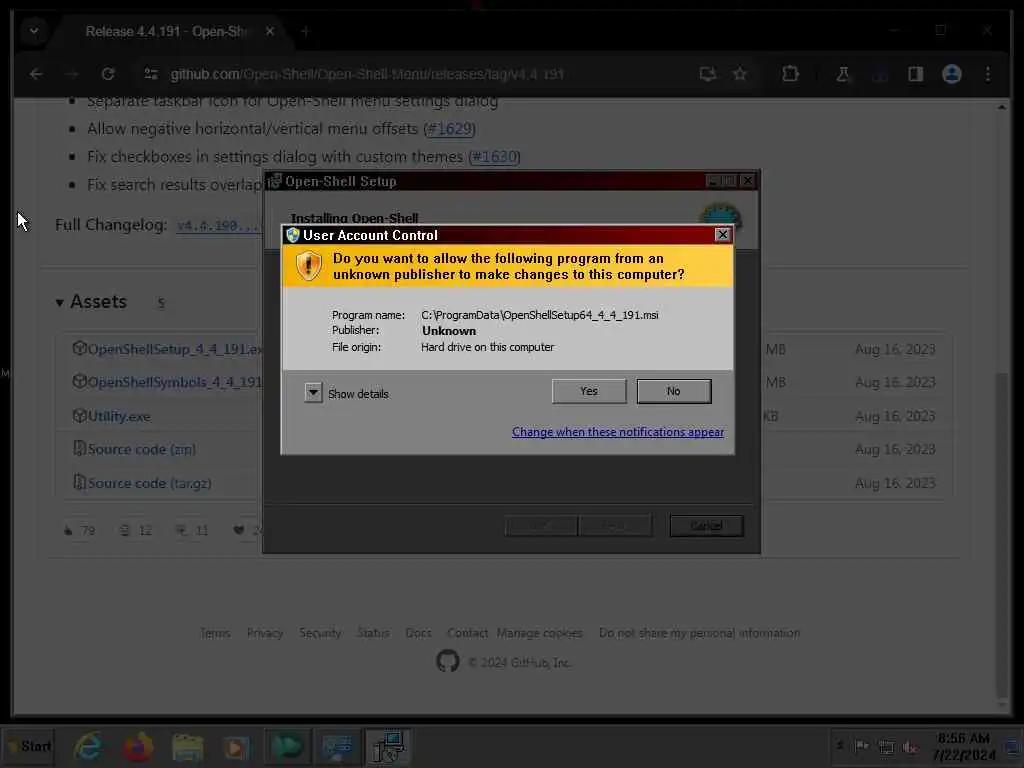Bookmark this page with star icon
This screenshot has height=768, width=1024.
click(x=739, y=74)
